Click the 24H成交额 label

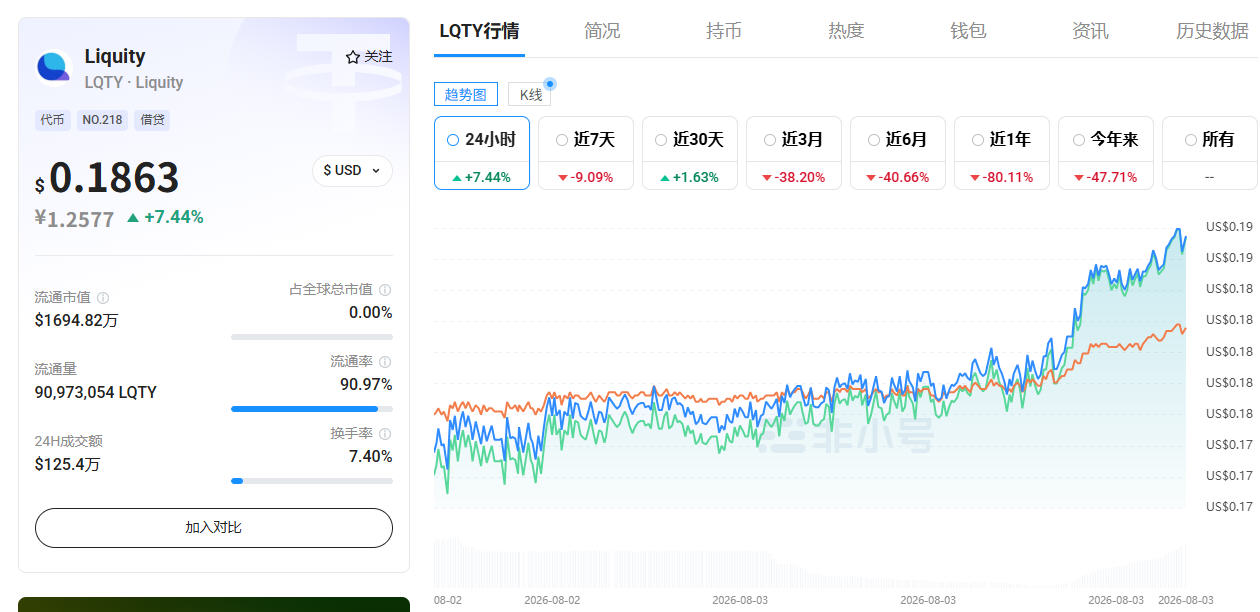point(69,441)
